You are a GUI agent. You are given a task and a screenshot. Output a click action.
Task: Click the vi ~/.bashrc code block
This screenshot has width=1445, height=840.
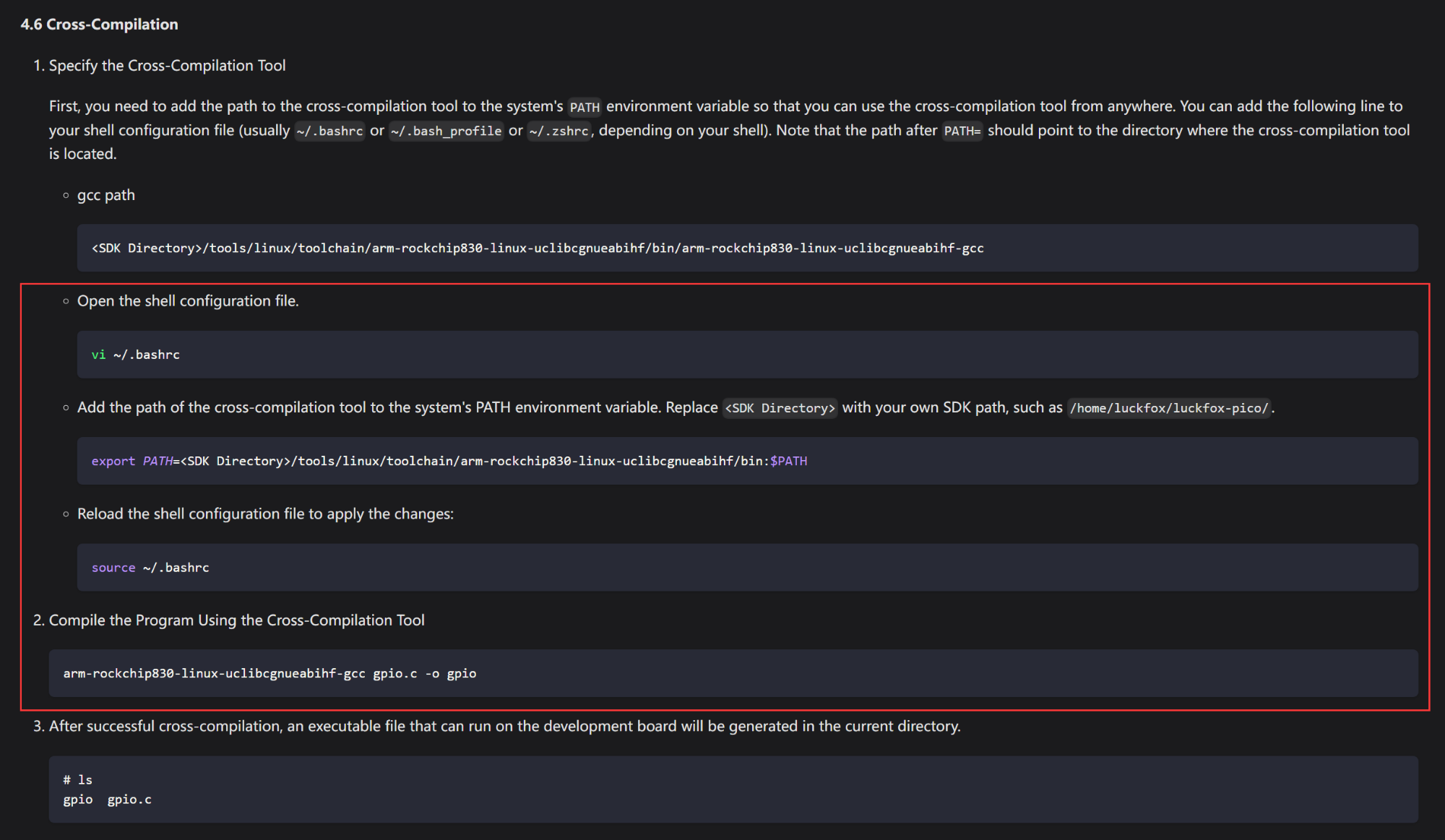(x=747, y=355)
